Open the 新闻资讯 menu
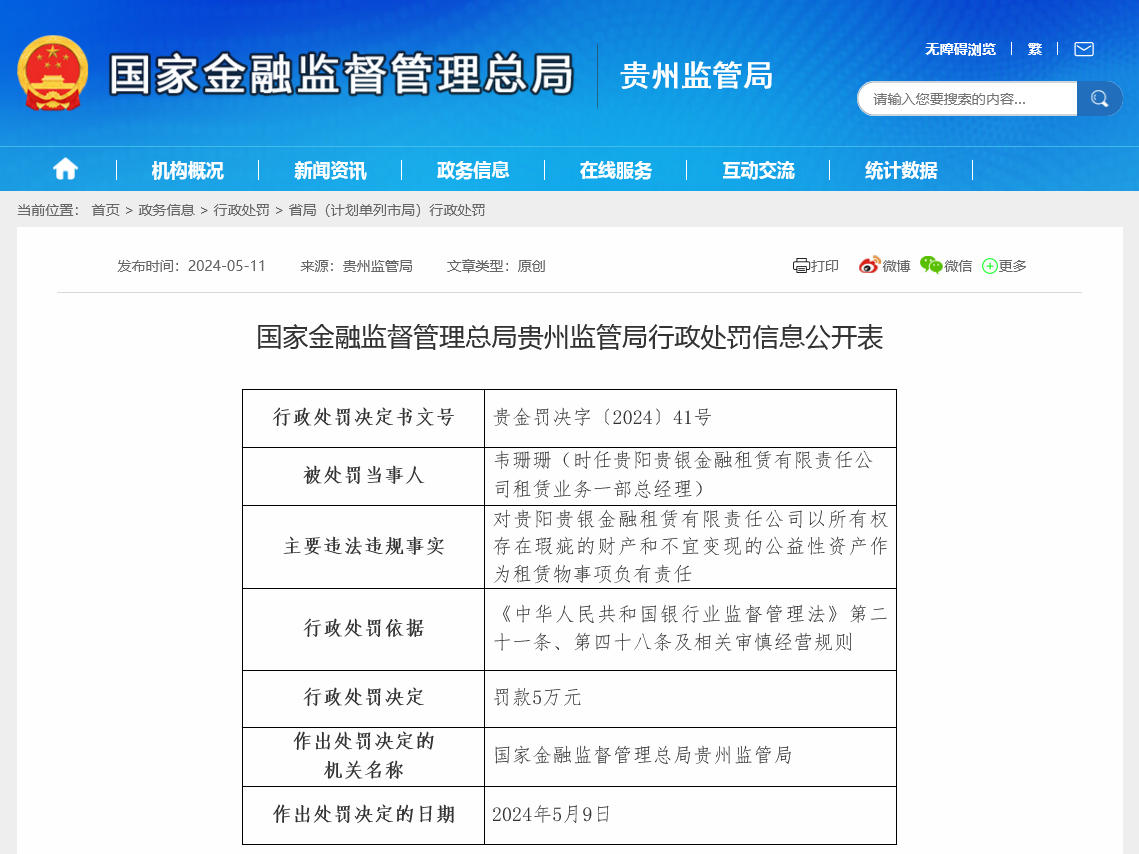Image resolution: width=1139 pixels, height=854 pixels. coord(330,170)
